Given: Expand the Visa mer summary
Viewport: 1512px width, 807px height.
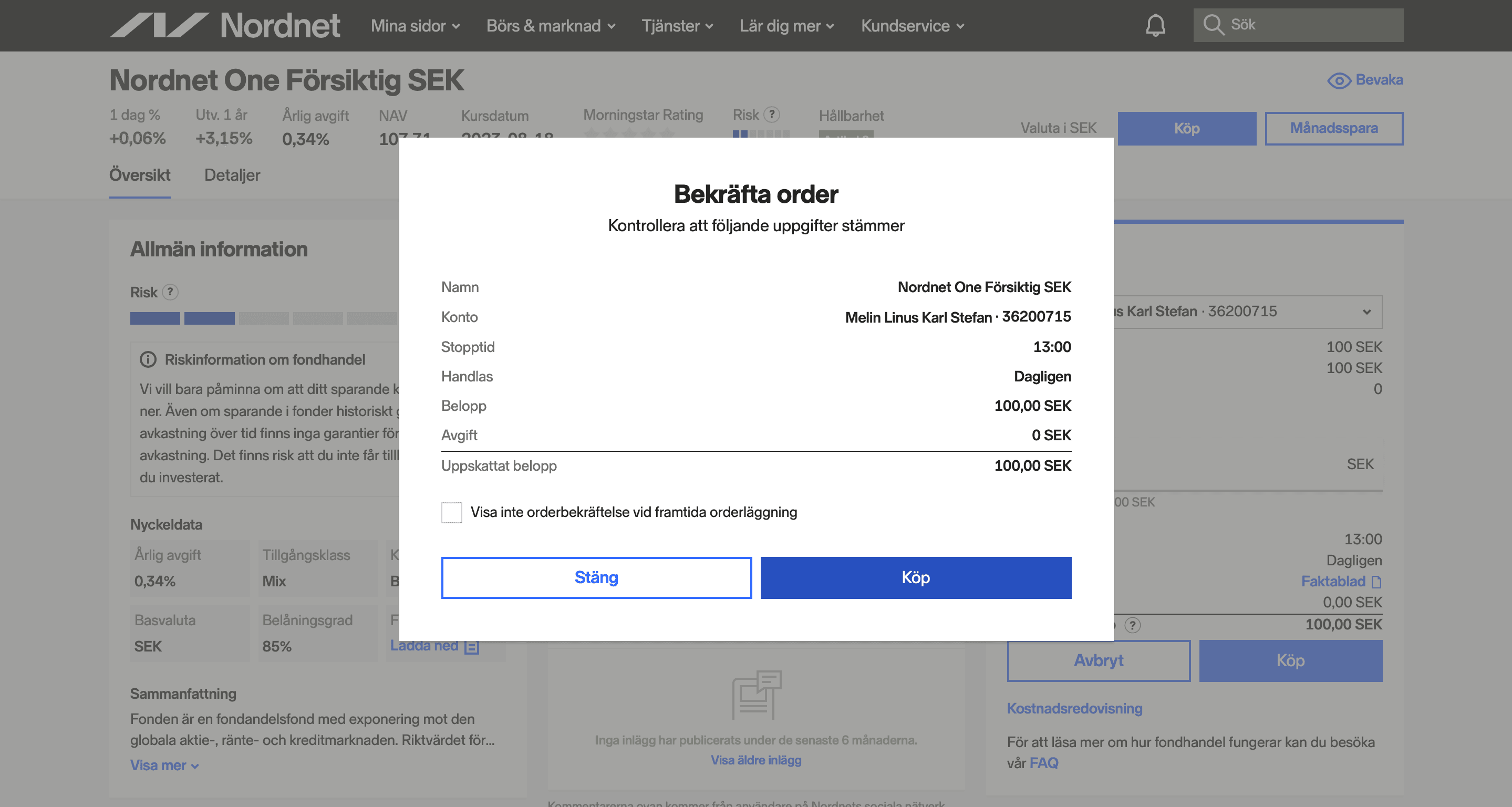Looking at the screenshot, I should click(x=164, y=765).
